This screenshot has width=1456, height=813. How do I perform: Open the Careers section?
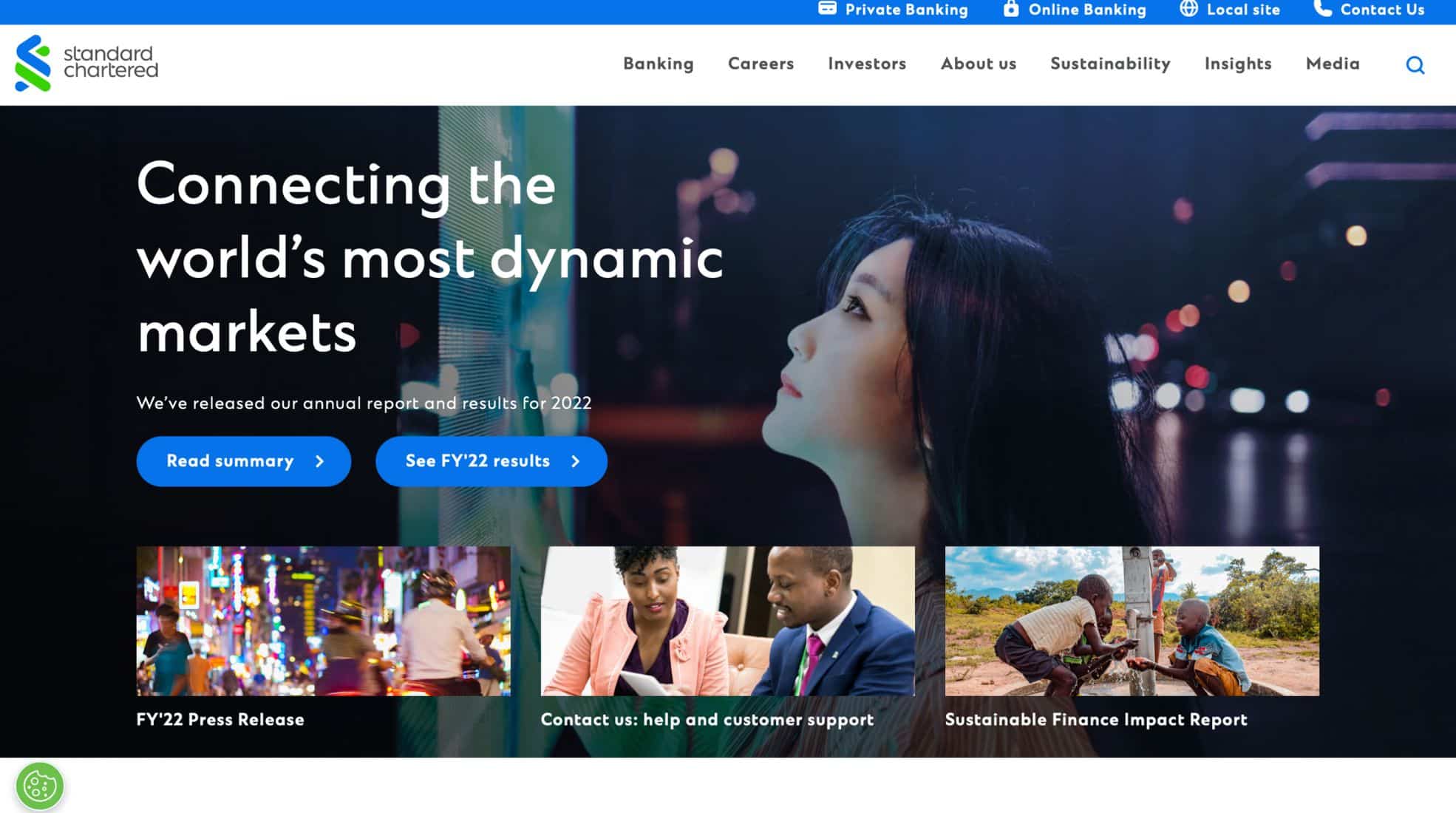tap(761, 64)
